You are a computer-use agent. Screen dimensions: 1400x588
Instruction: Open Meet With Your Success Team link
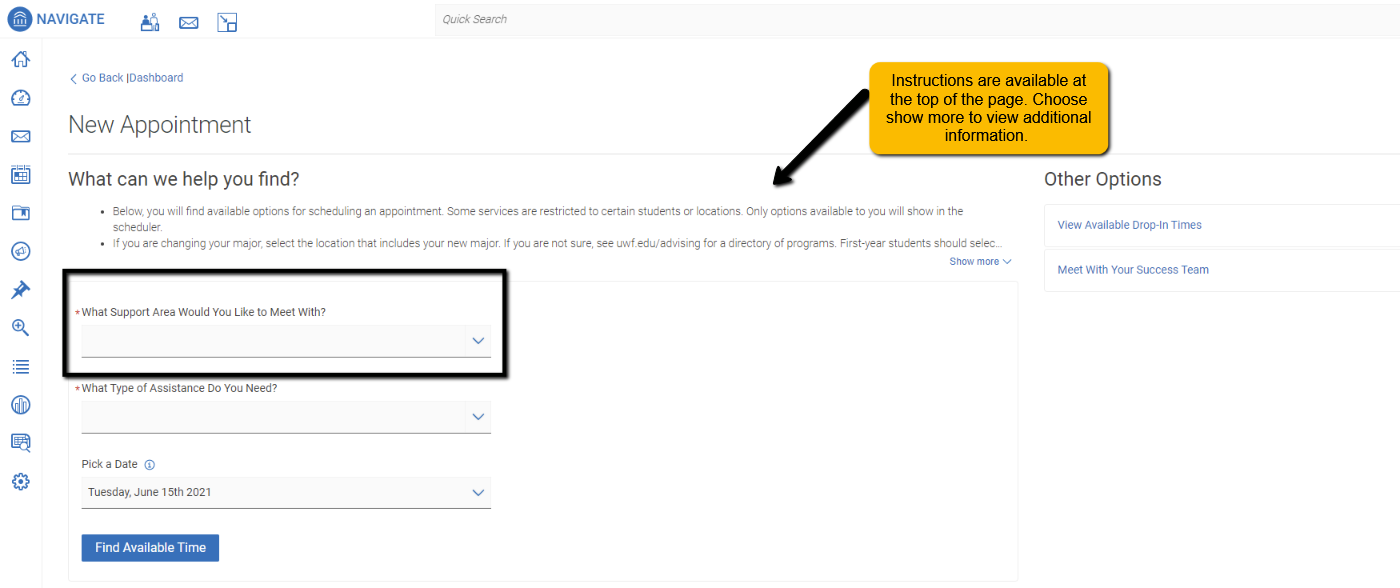coord(1133,270)
